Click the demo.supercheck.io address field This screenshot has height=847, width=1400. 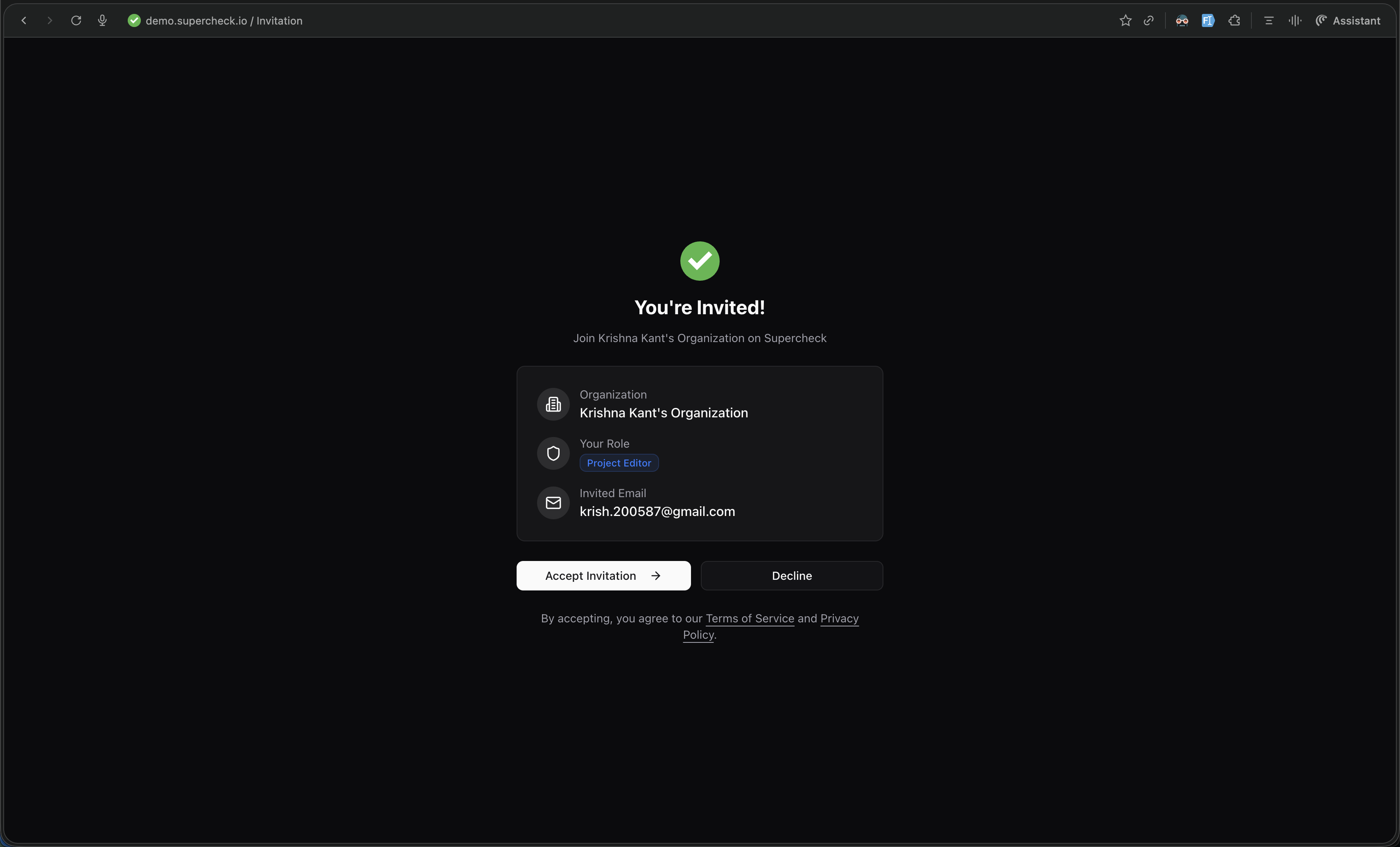[224, 20]
